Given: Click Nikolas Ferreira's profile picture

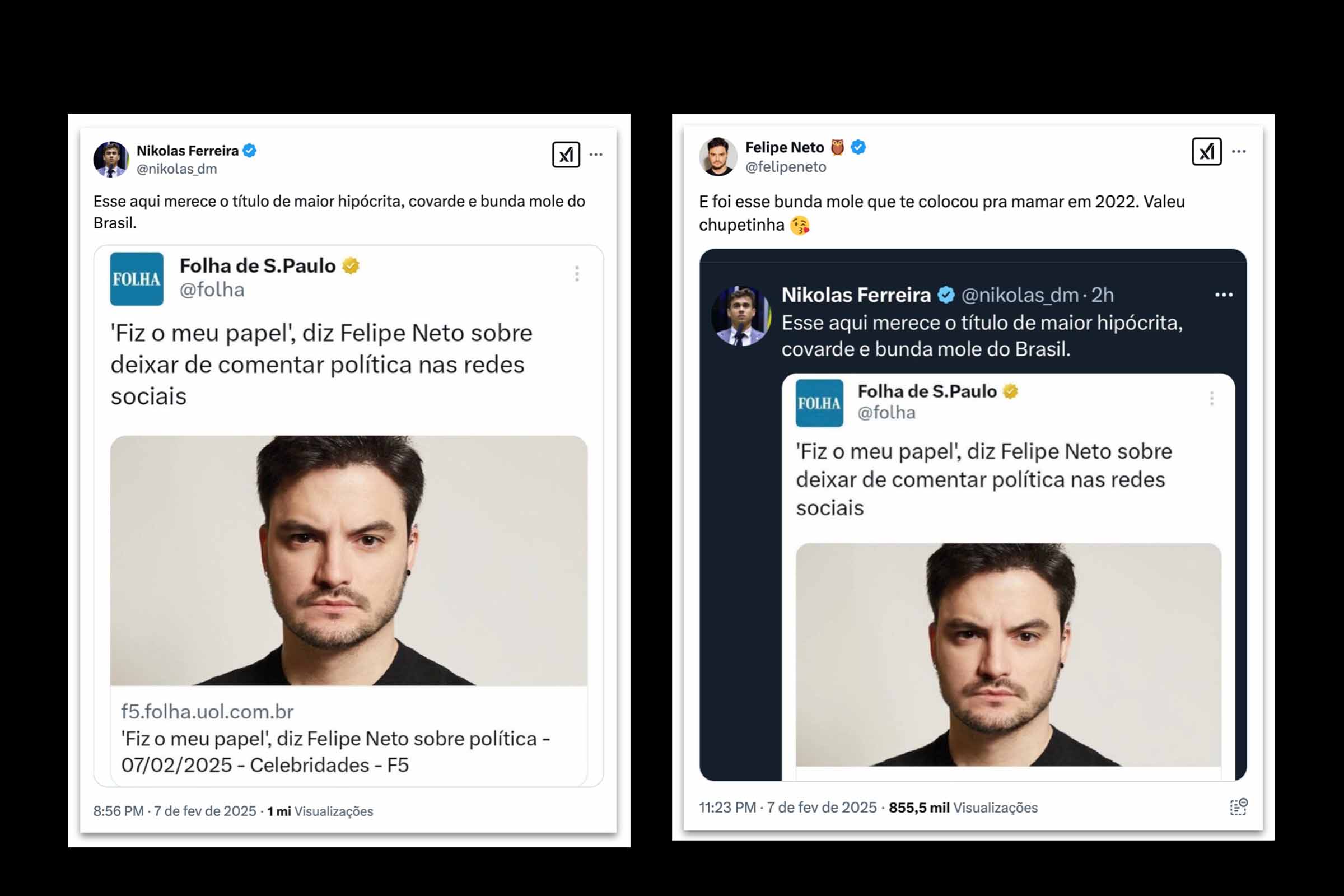Looking at the screenshot, I should click(110, 158).
